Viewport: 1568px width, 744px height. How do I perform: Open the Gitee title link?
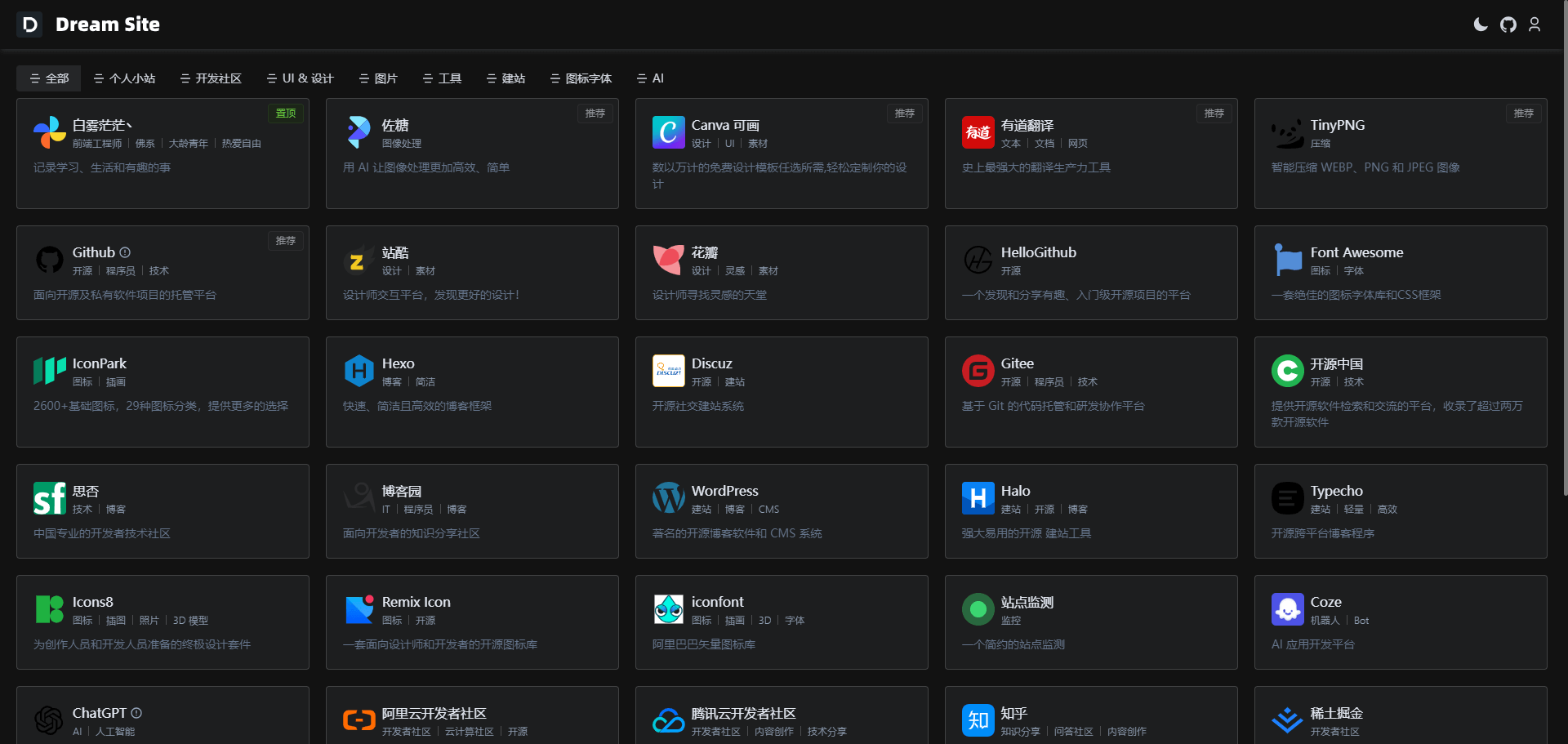[1018, 363]
